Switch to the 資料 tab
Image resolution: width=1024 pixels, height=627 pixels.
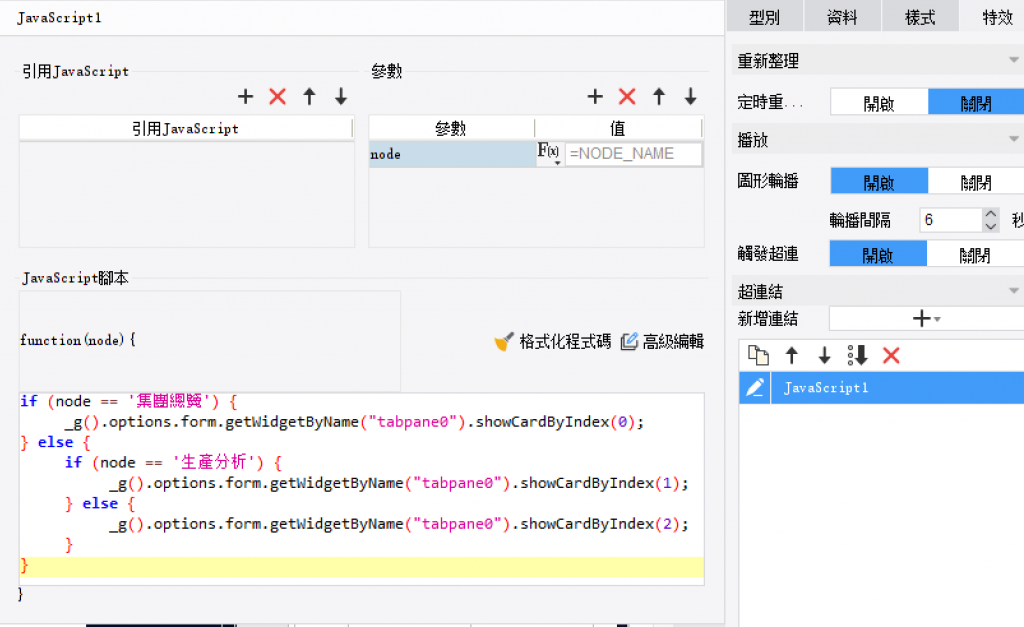point(842,17)
